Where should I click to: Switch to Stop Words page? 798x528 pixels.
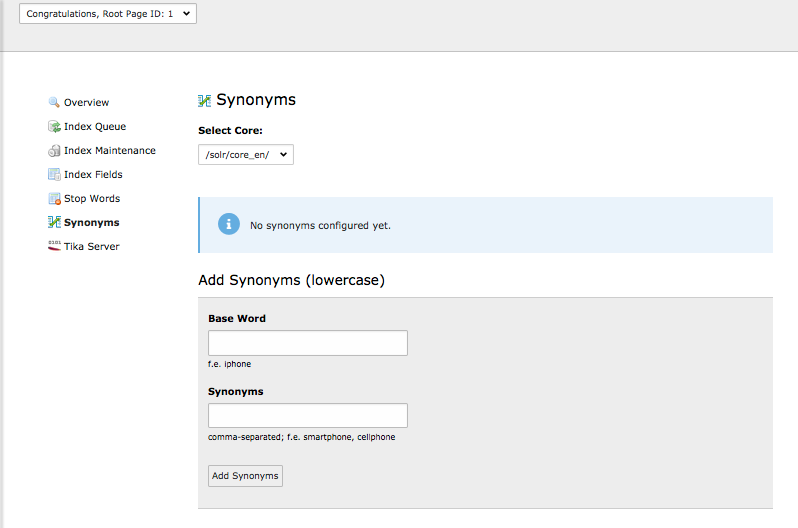coord(92,199)
